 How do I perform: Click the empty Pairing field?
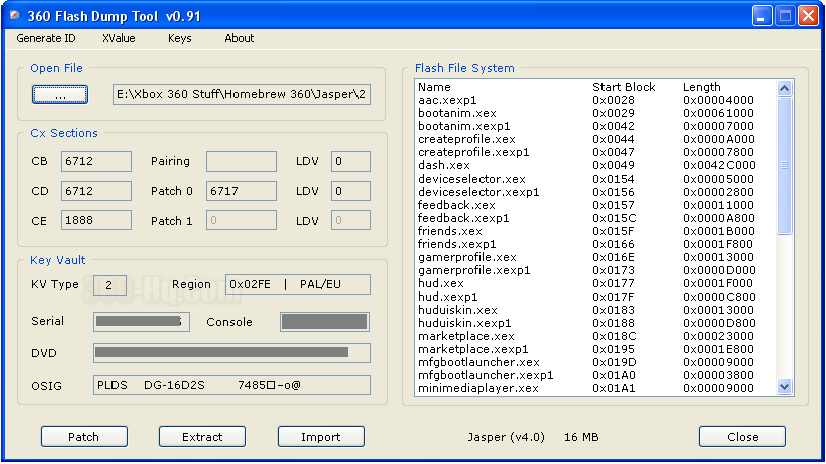click(x=241, y=162)
